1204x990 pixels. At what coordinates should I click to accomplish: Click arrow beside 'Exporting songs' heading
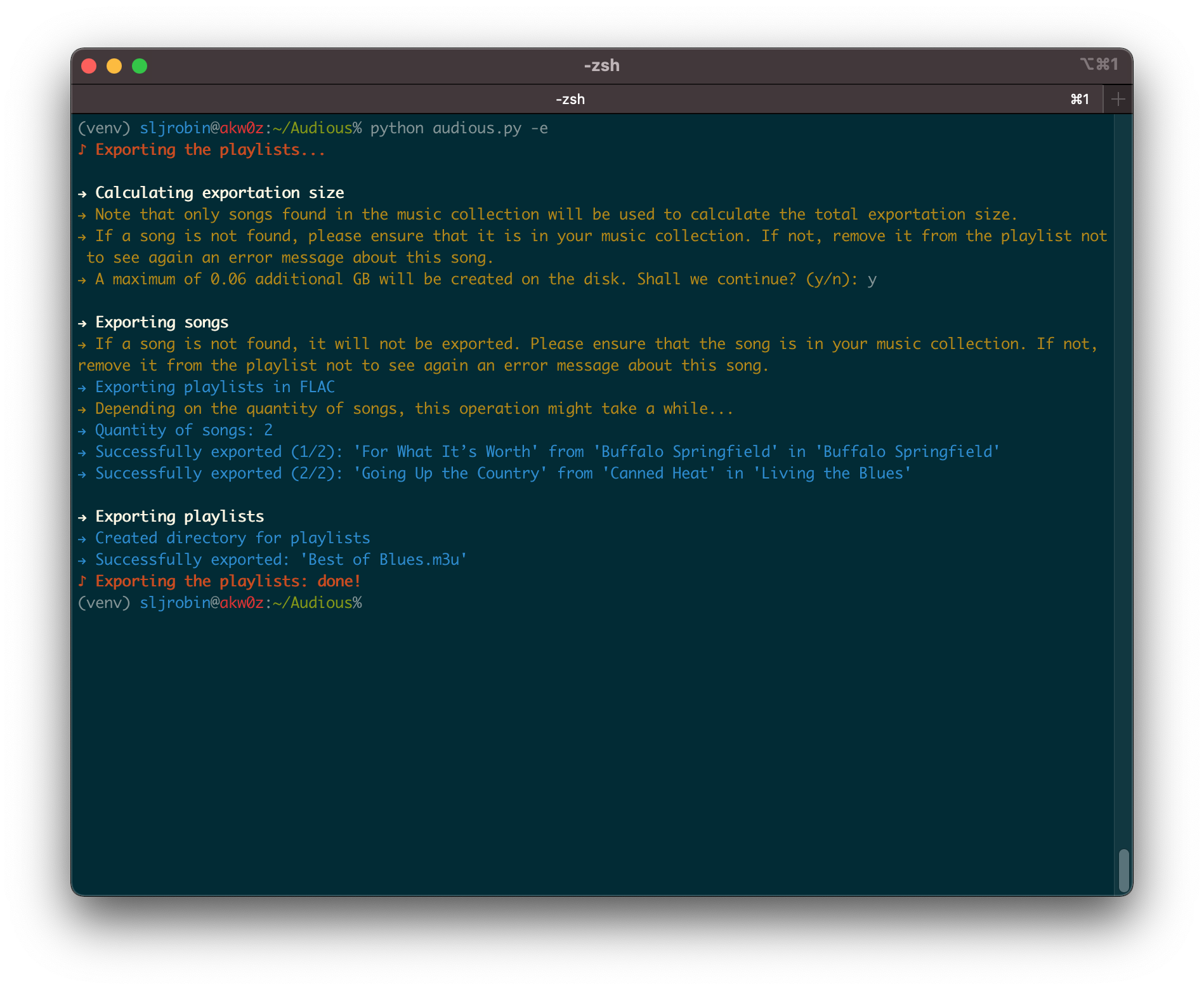tap(82, 323)
